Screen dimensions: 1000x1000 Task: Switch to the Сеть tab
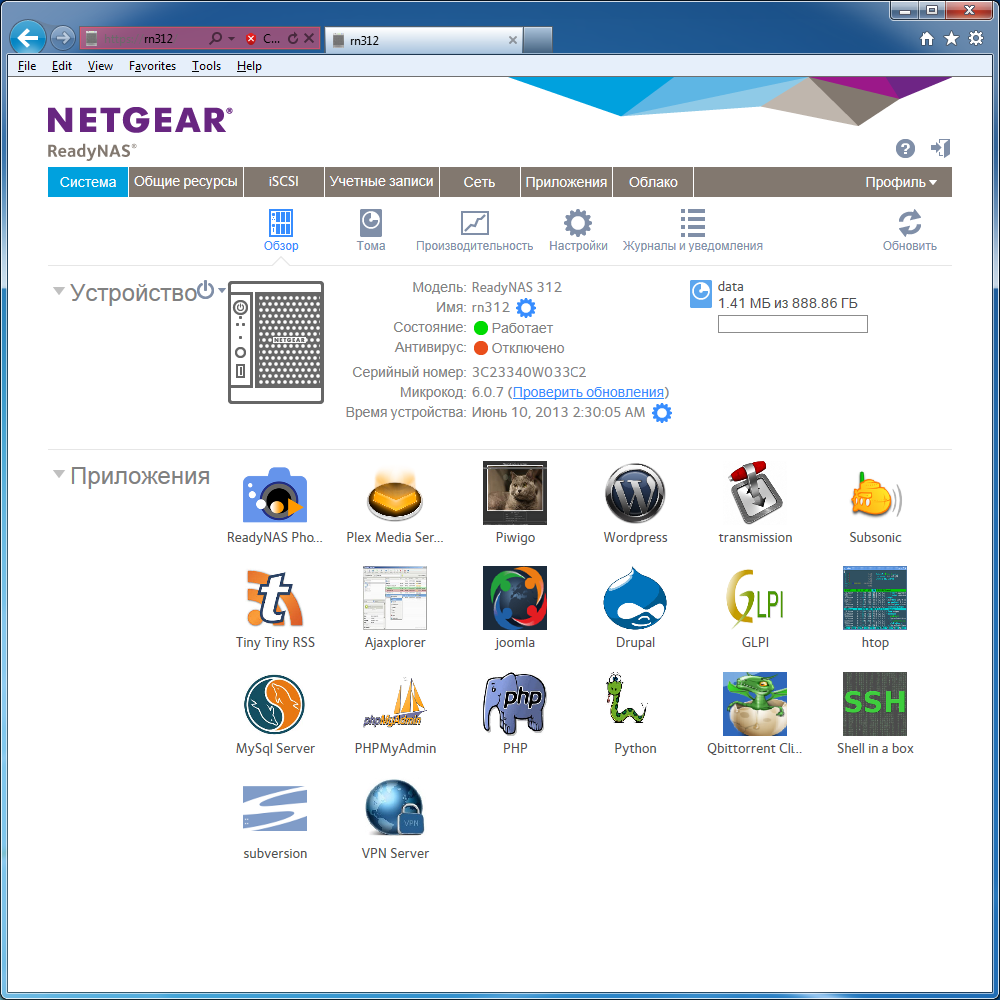pyautogui.click(x=480, y=182)
